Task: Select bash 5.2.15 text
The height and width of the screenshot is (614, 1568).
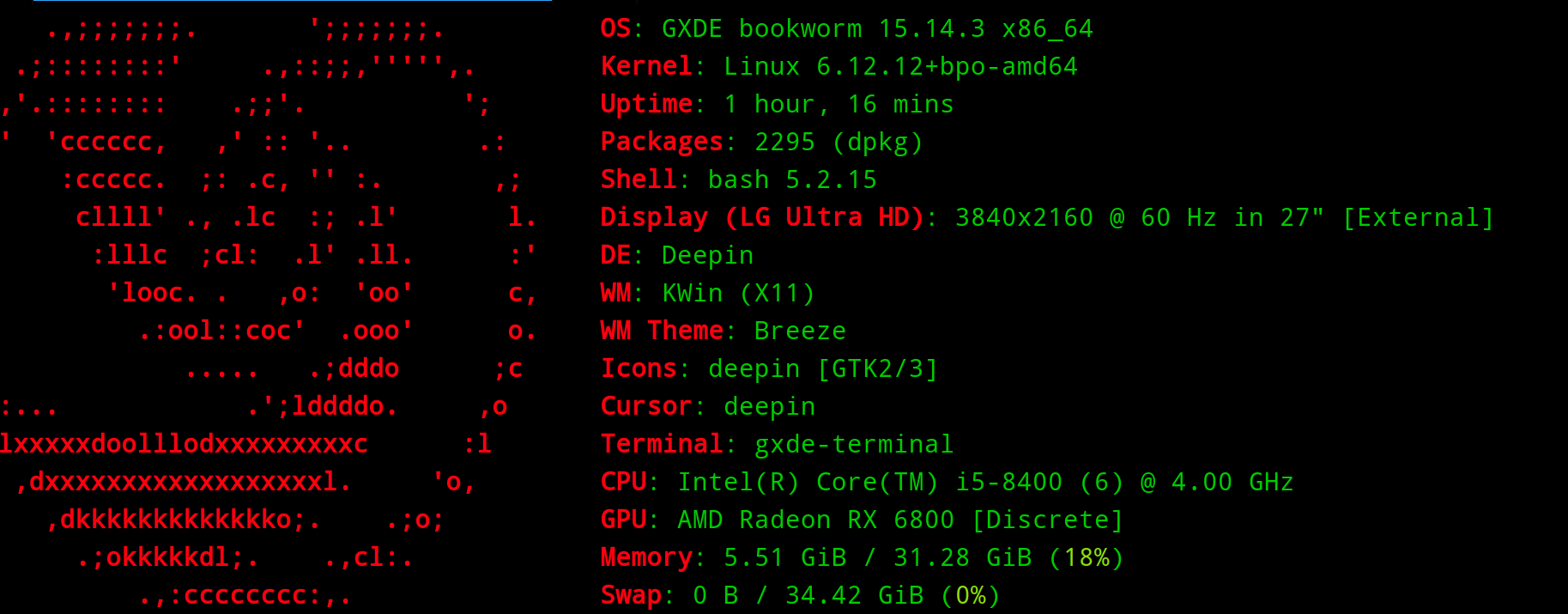Action: point(792,179)
